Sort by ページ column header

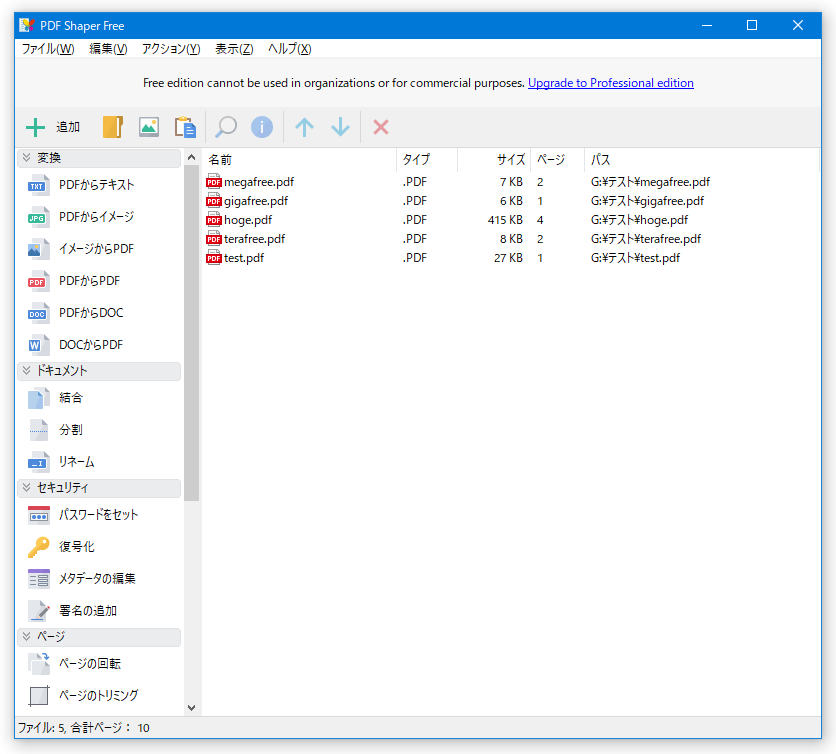tap(558, 159)
